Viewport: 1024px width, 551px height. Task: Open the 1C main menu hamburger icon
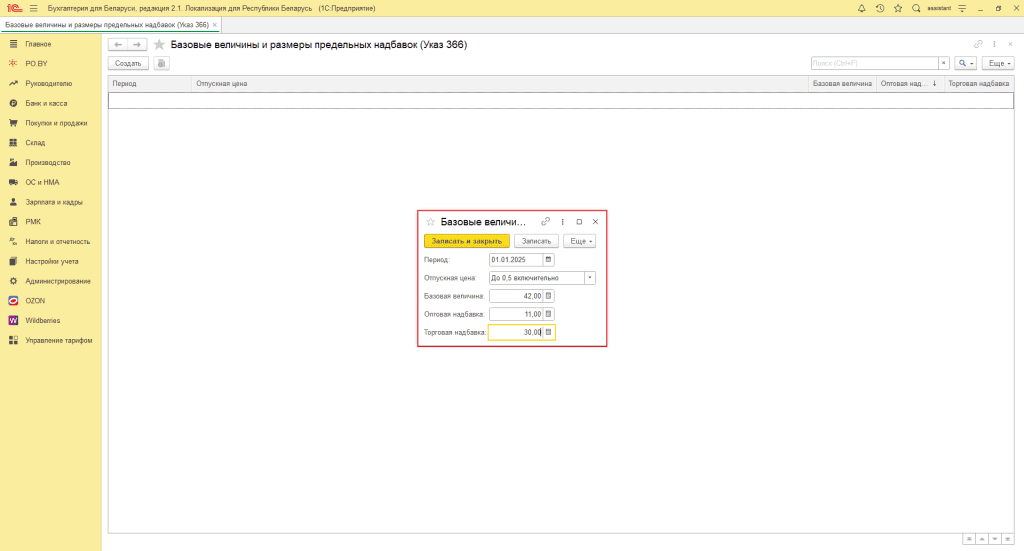coord(33,8)
